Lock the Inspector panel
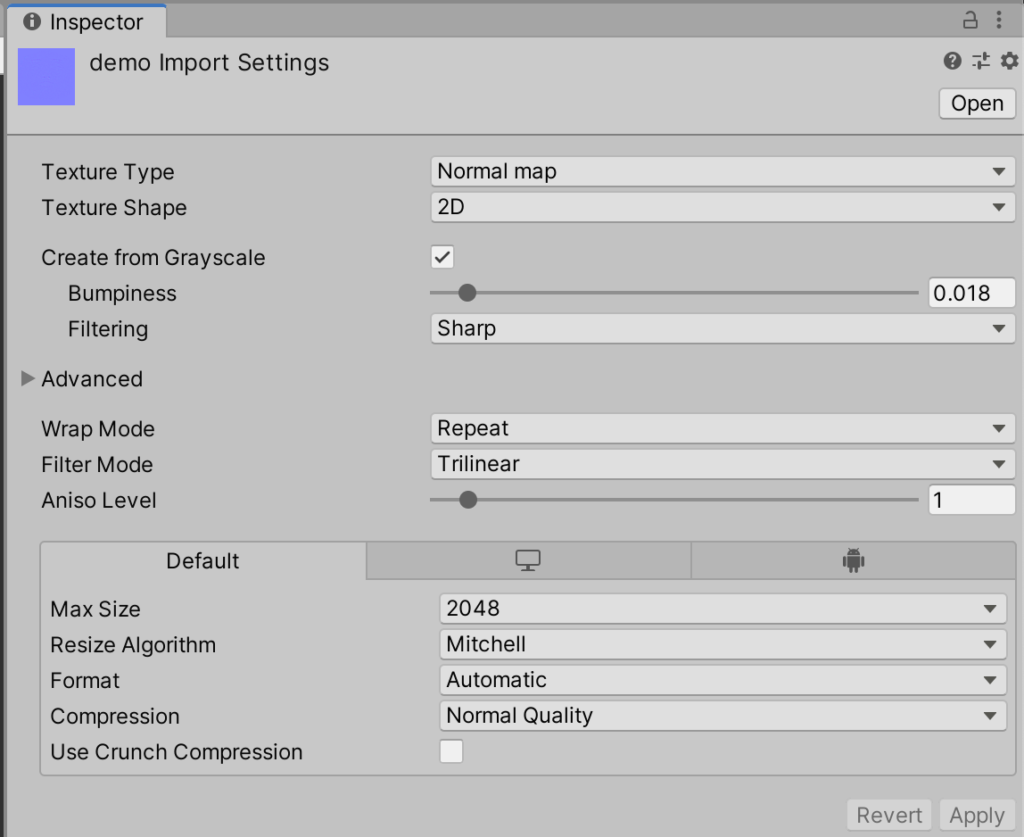This screenshot has height=837, width=1024. click(970, 20)
